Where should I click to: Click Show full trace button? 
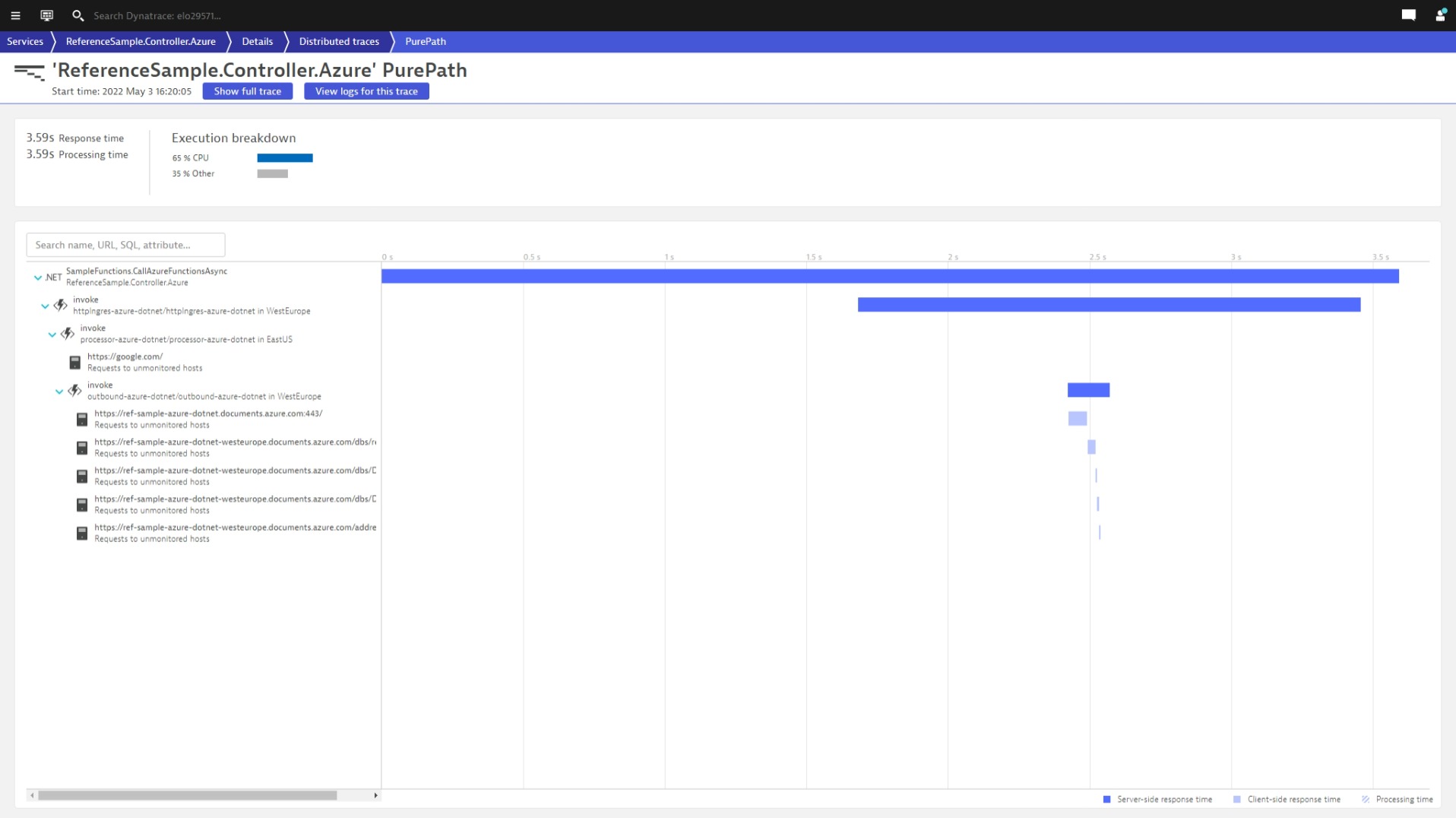click(x=248, y=91)
